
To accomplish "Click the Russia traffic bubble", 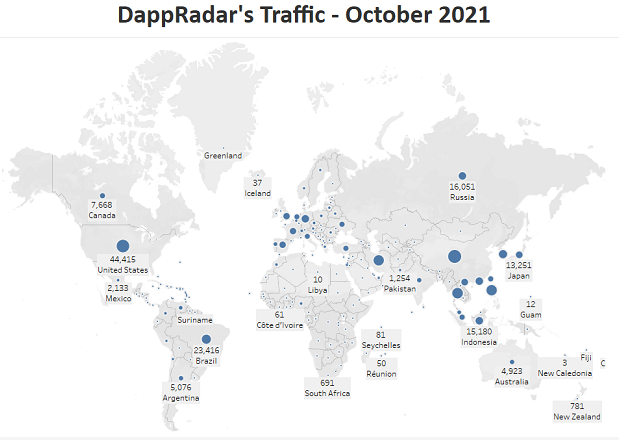I will (x=462, y=176).
